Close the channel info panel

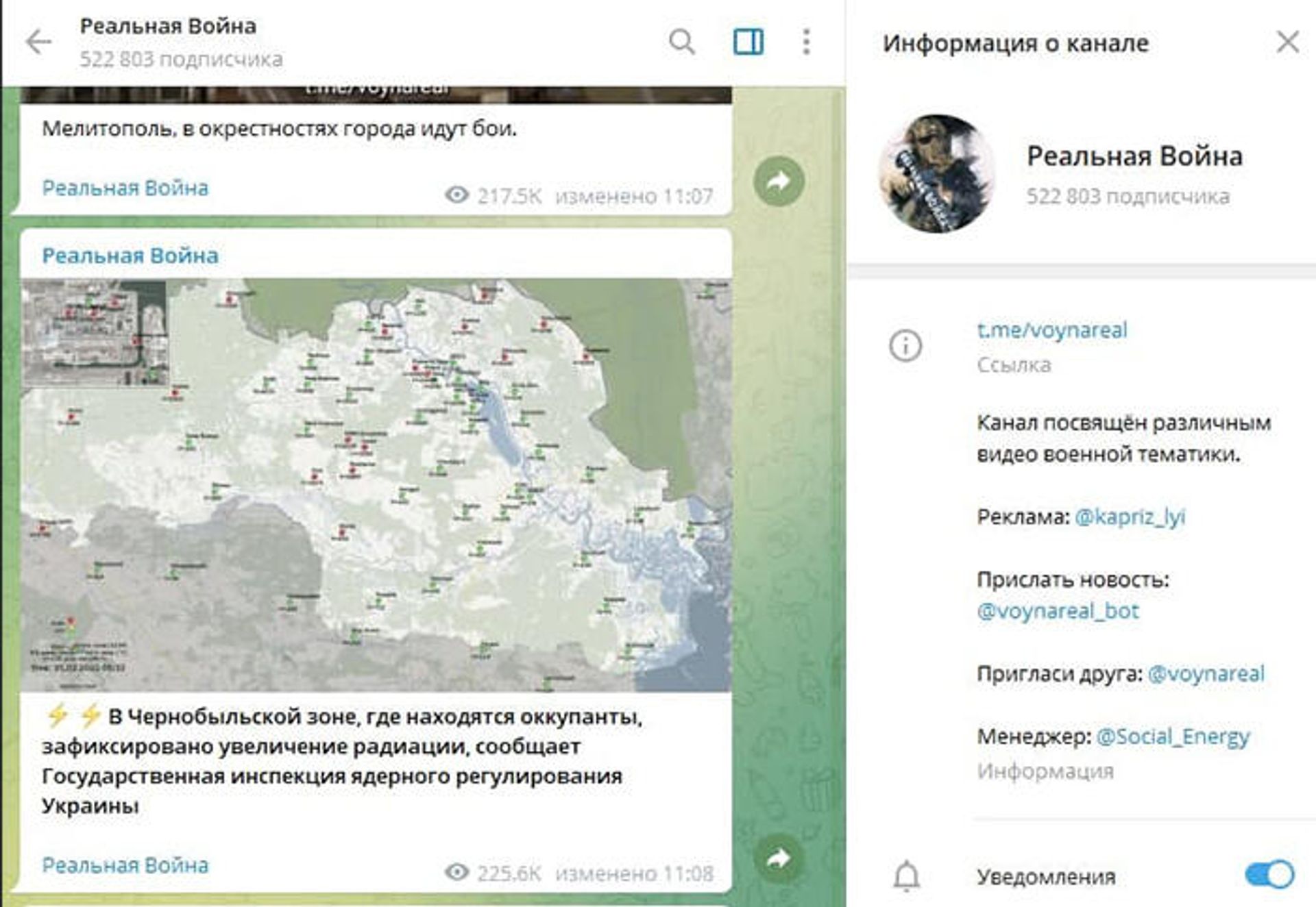[x=1288, y=42]
